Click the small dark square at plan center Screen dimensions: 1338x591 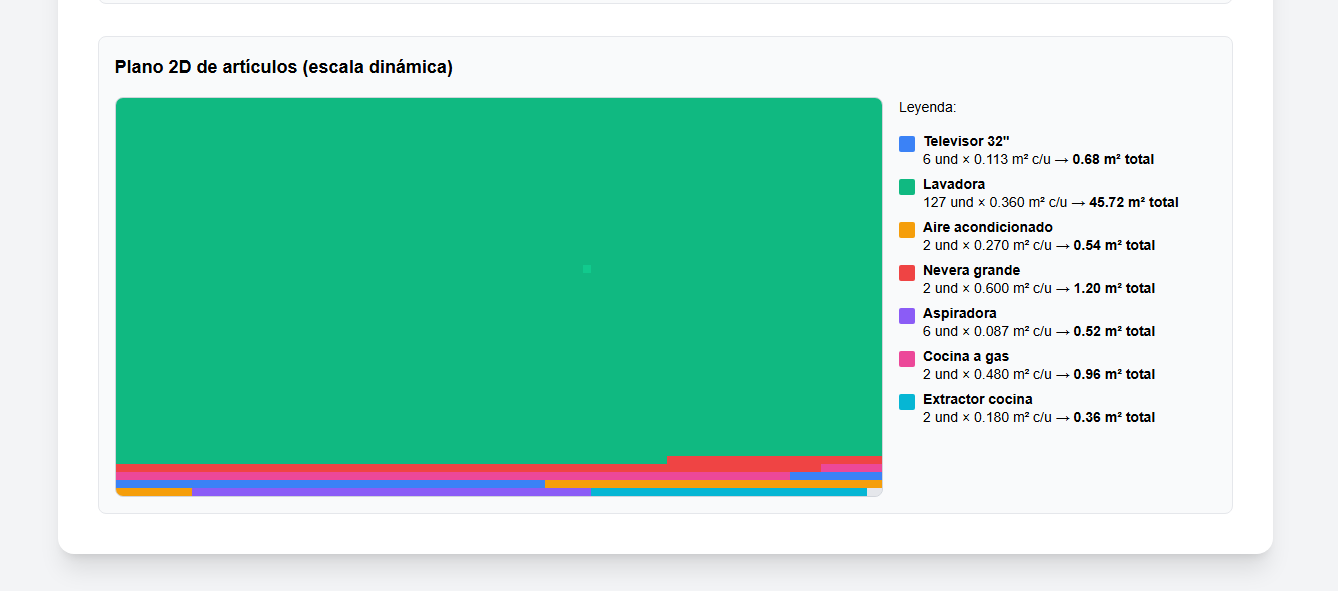click(587, 269)
